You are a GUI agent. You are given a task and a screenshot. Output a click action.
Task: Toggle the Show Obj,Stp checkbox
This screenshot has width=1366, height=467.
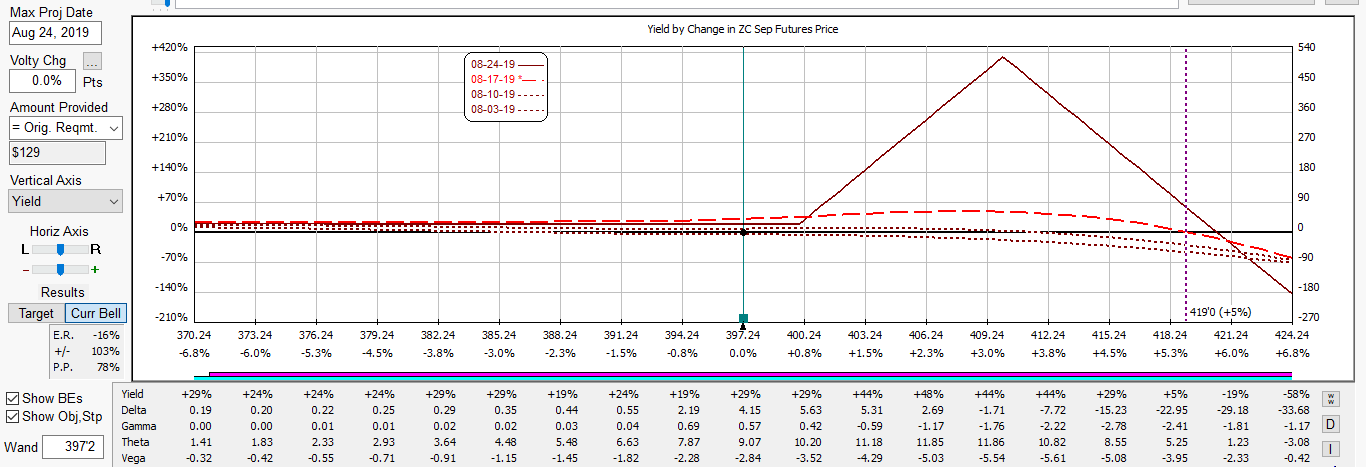tap(12, 416)
